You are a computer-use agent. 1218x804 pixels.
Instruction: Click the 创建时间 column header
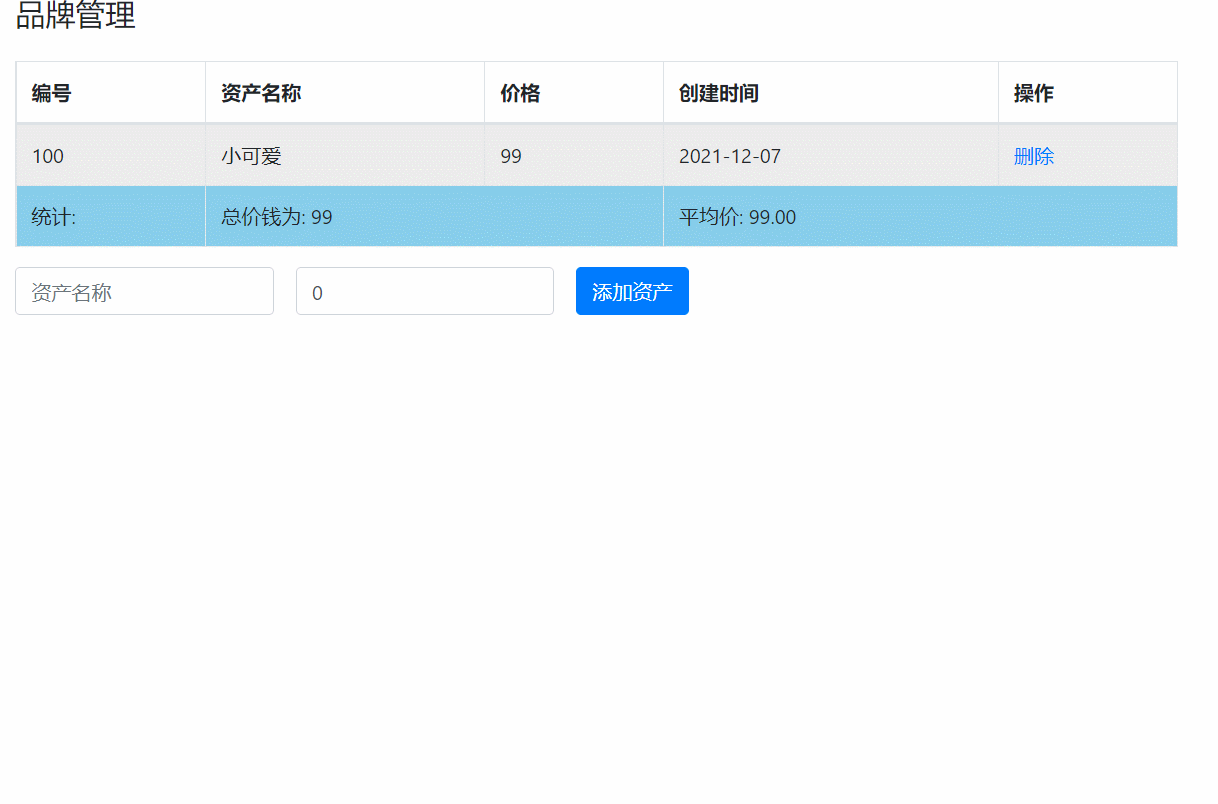(714, 92)
